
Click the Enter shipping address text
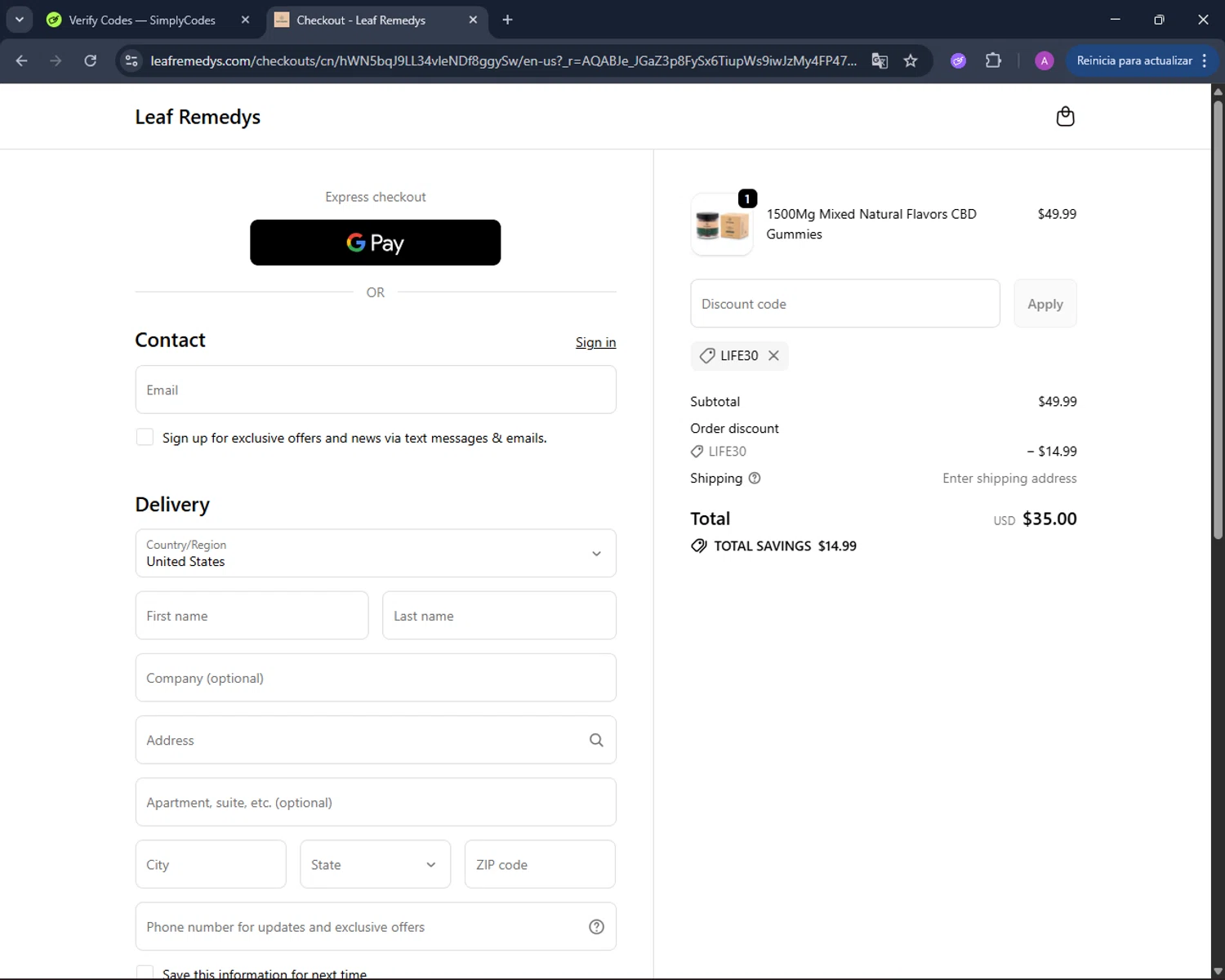pos(1009,478)
